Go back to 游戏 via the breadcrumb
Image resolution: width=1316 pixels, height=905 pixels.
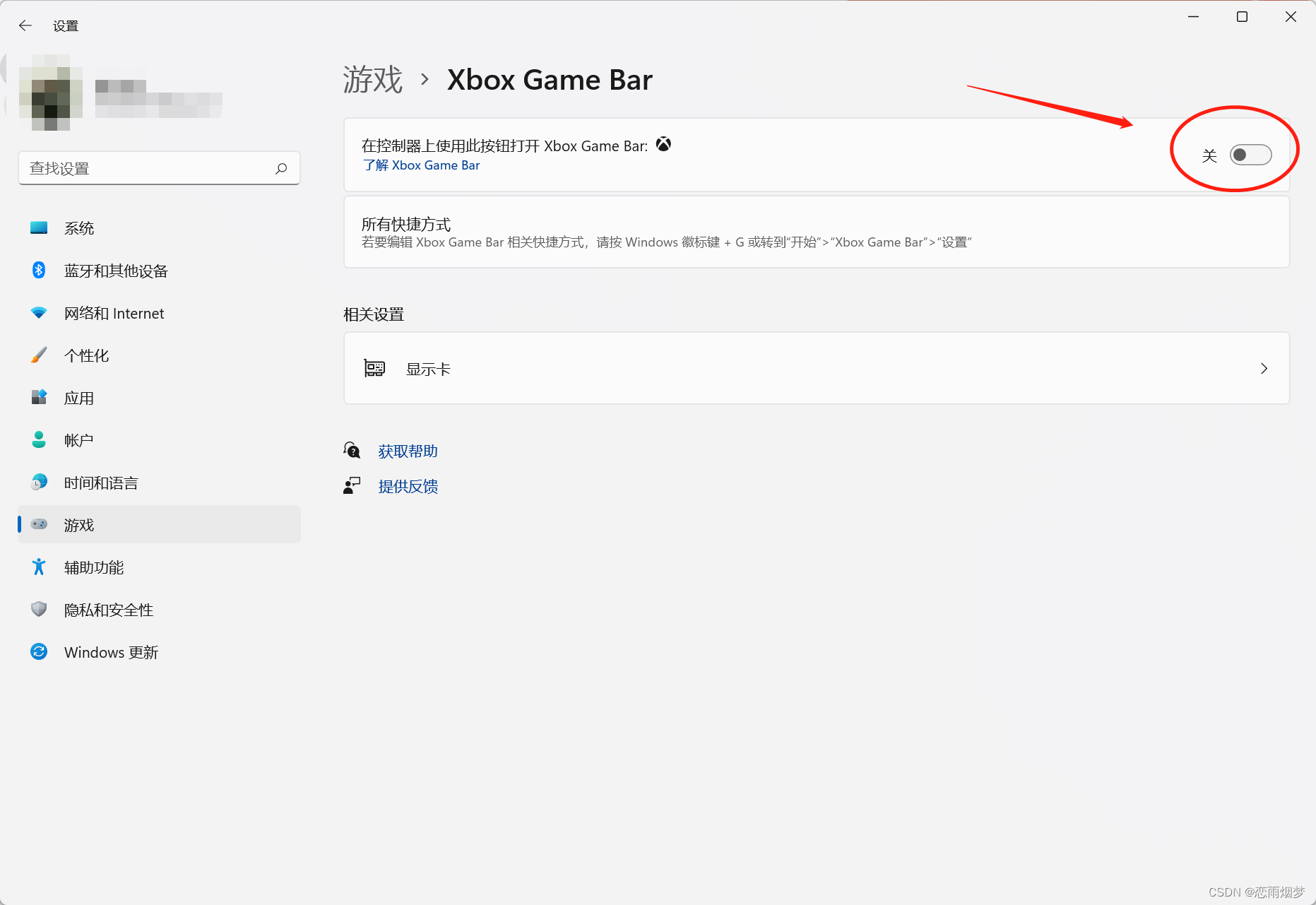click(372, 79)
